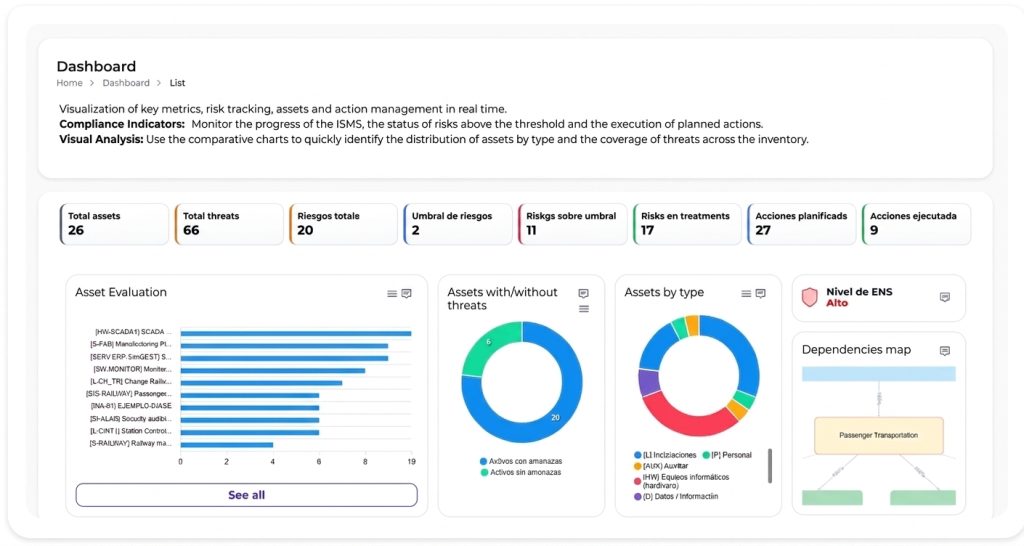
Task: Go to the Home breadcrumb link
Action: (69, 83)
